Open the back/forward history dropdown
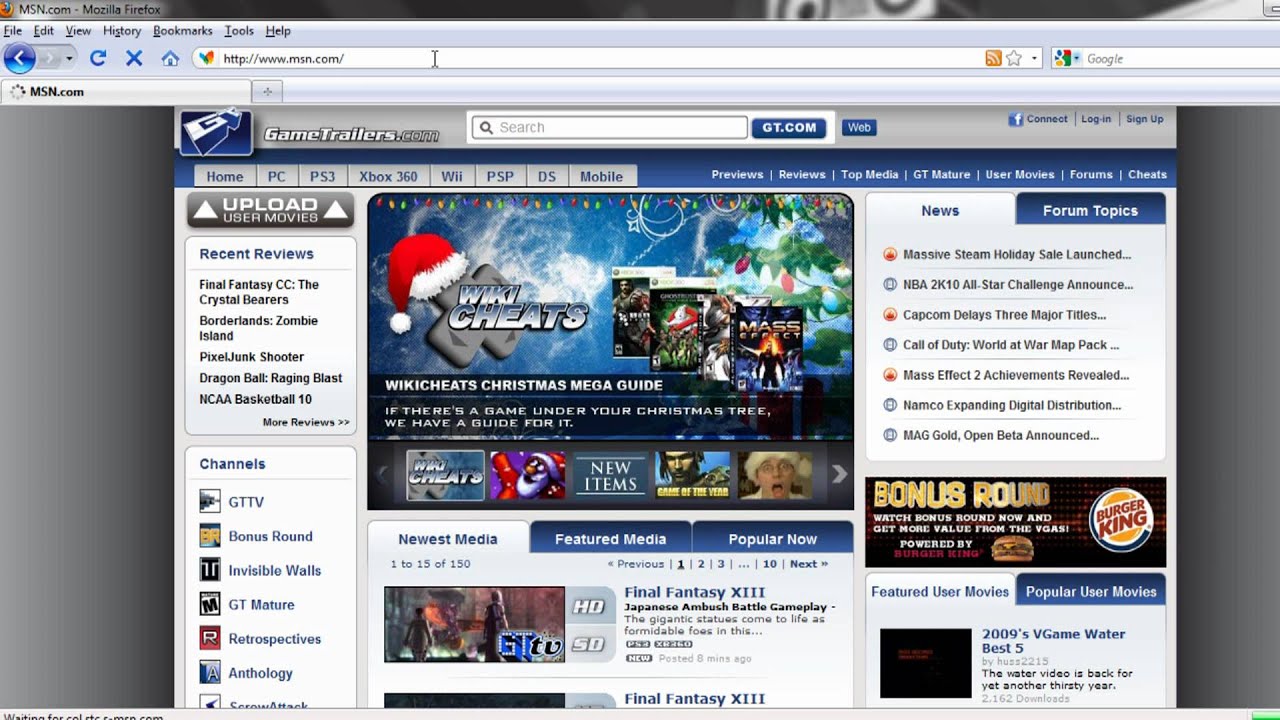 click(69, 58)
